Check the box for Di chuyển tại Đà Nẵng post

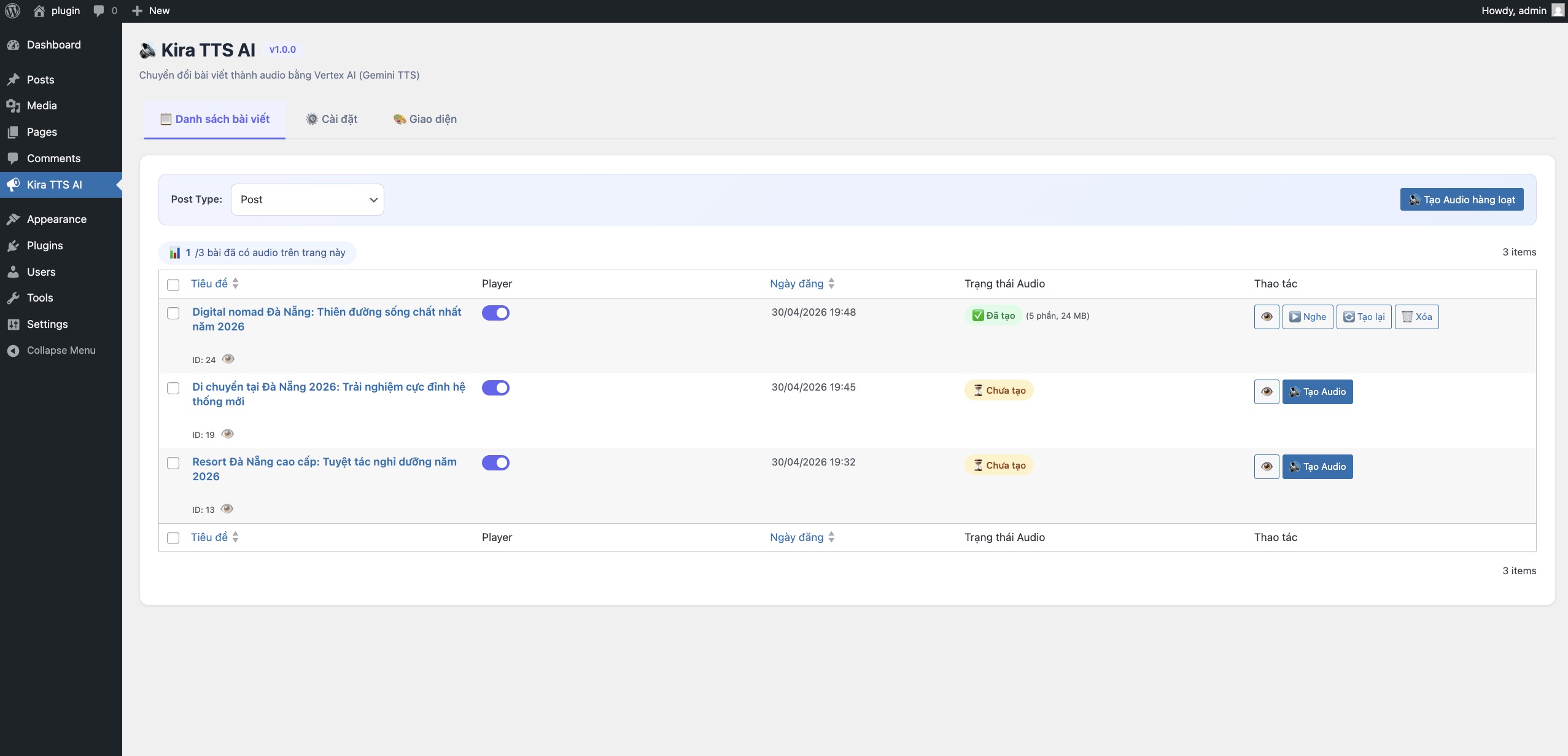pos(173,388)
